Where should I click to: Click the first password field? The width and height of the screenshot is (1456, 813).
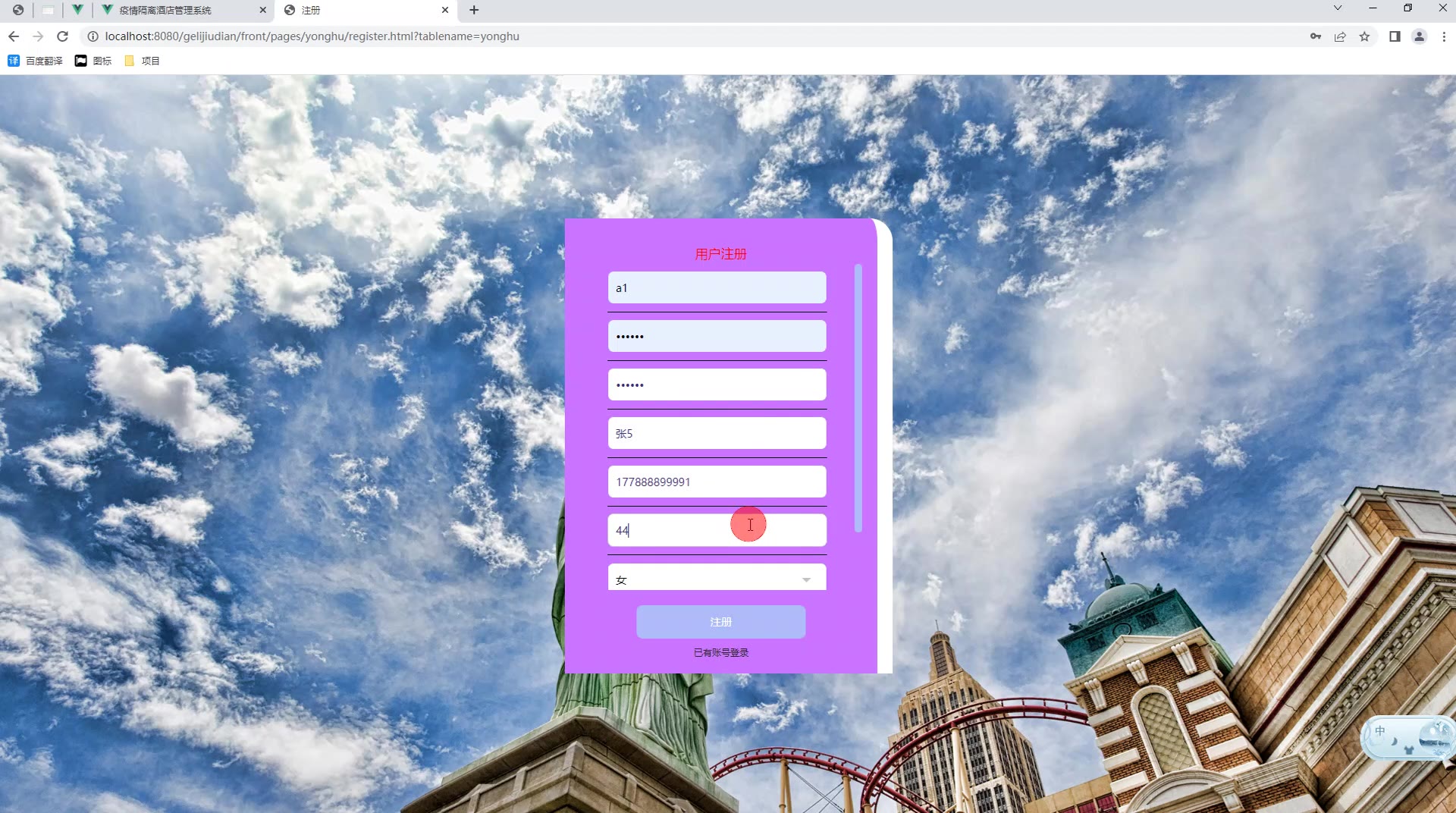click(x=717, y=336)
